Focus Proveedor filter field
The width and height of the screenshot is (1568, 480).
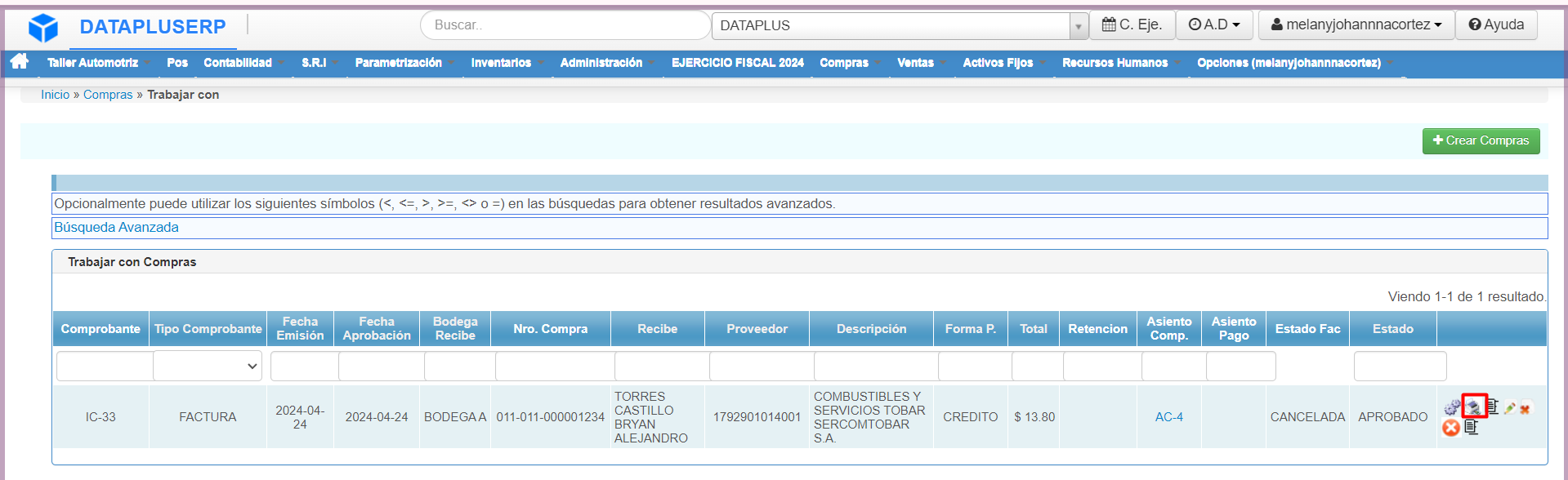pos(762,367)
